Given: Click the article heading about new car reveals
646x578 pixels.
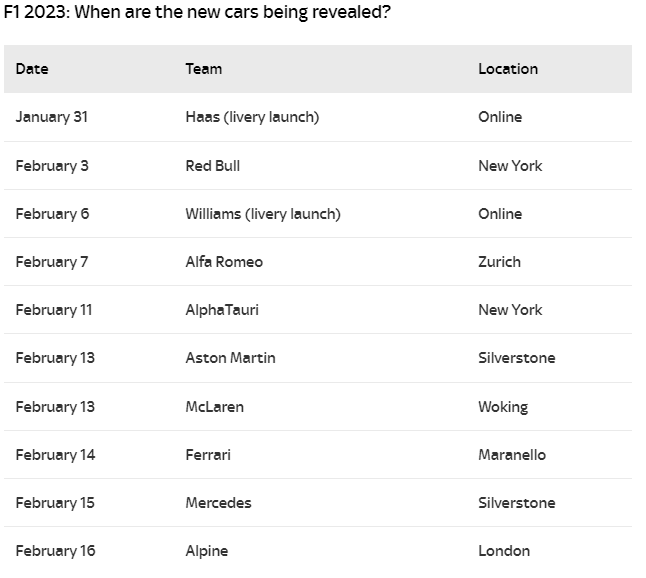Looking at the screenshot, I should 197,16.
